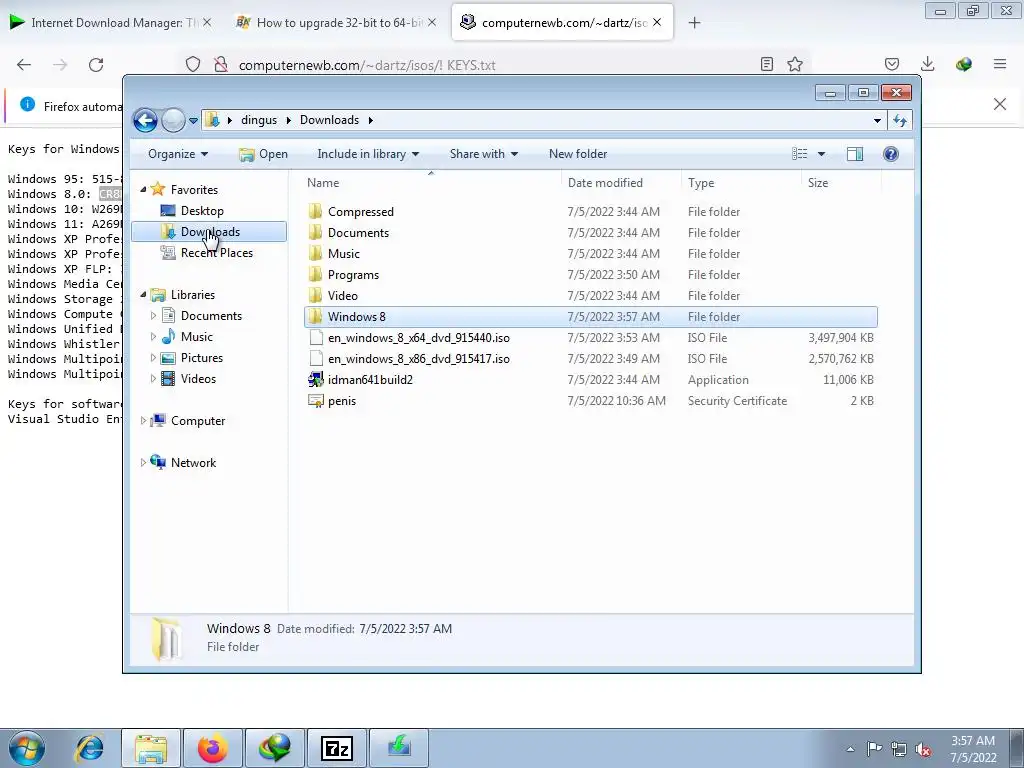
Task: Select the Video folder in file list
Action: pos(591,295)
